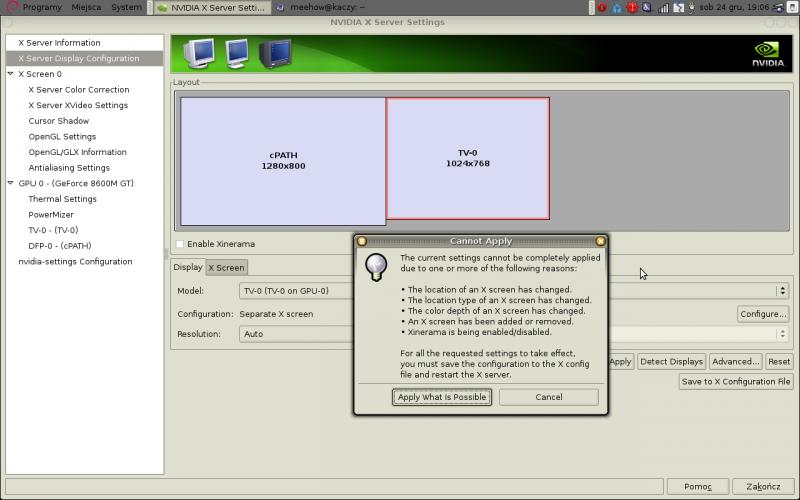Collapse the GPU 0 GeForce 8600M GT node
The width and height of the screenshot is (800, 500).
coord(10,183)
